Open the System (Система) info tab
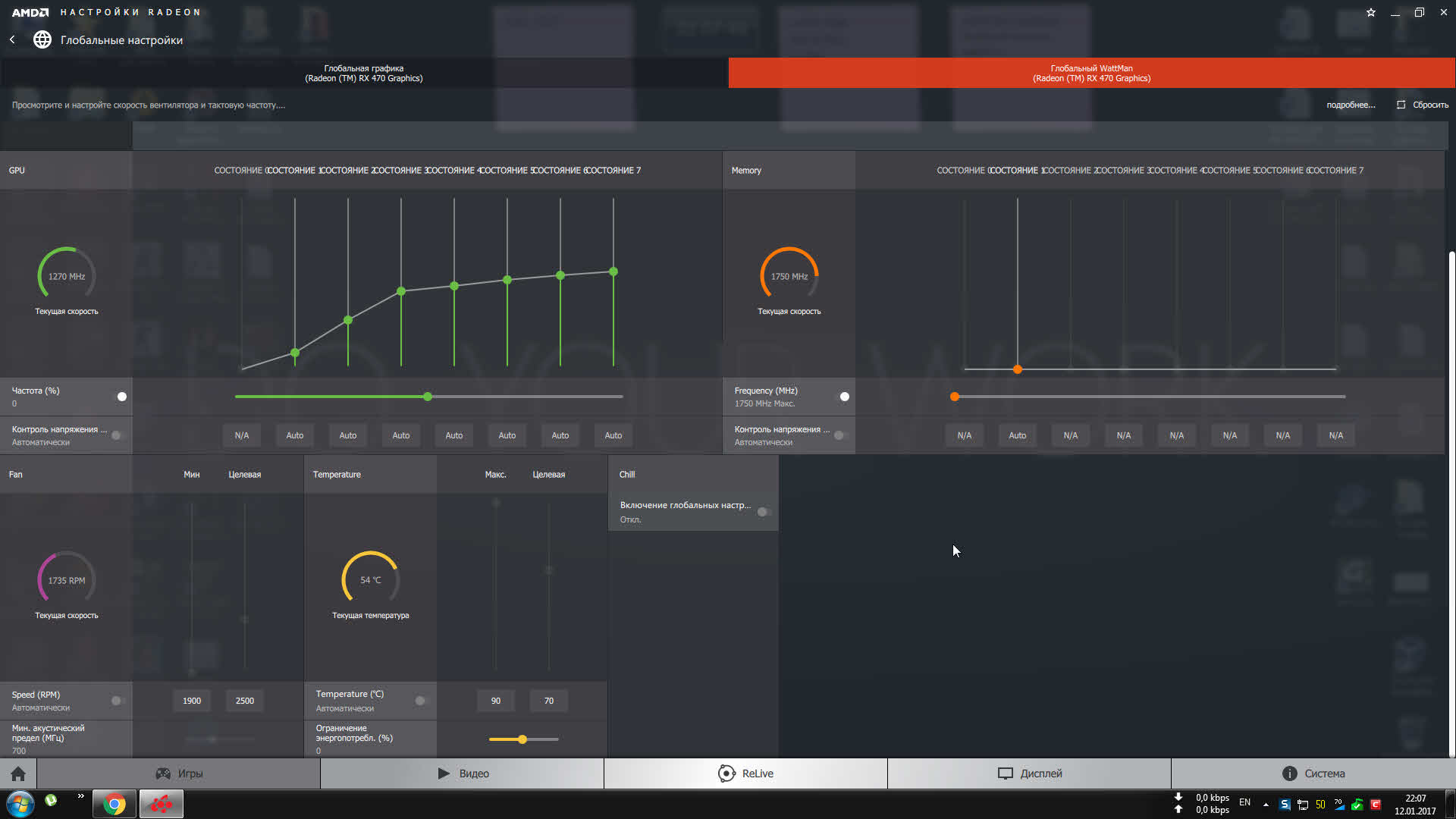This screenshot has height=819, width=1456. click(1313, 773)
